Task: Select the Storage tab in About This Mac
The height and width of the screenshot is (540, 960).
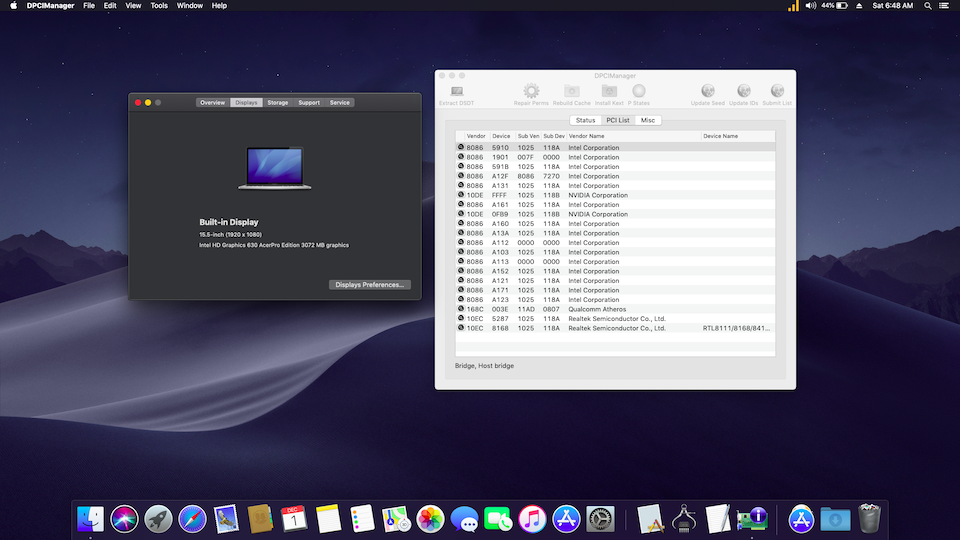Action: (x=277, y=103)
